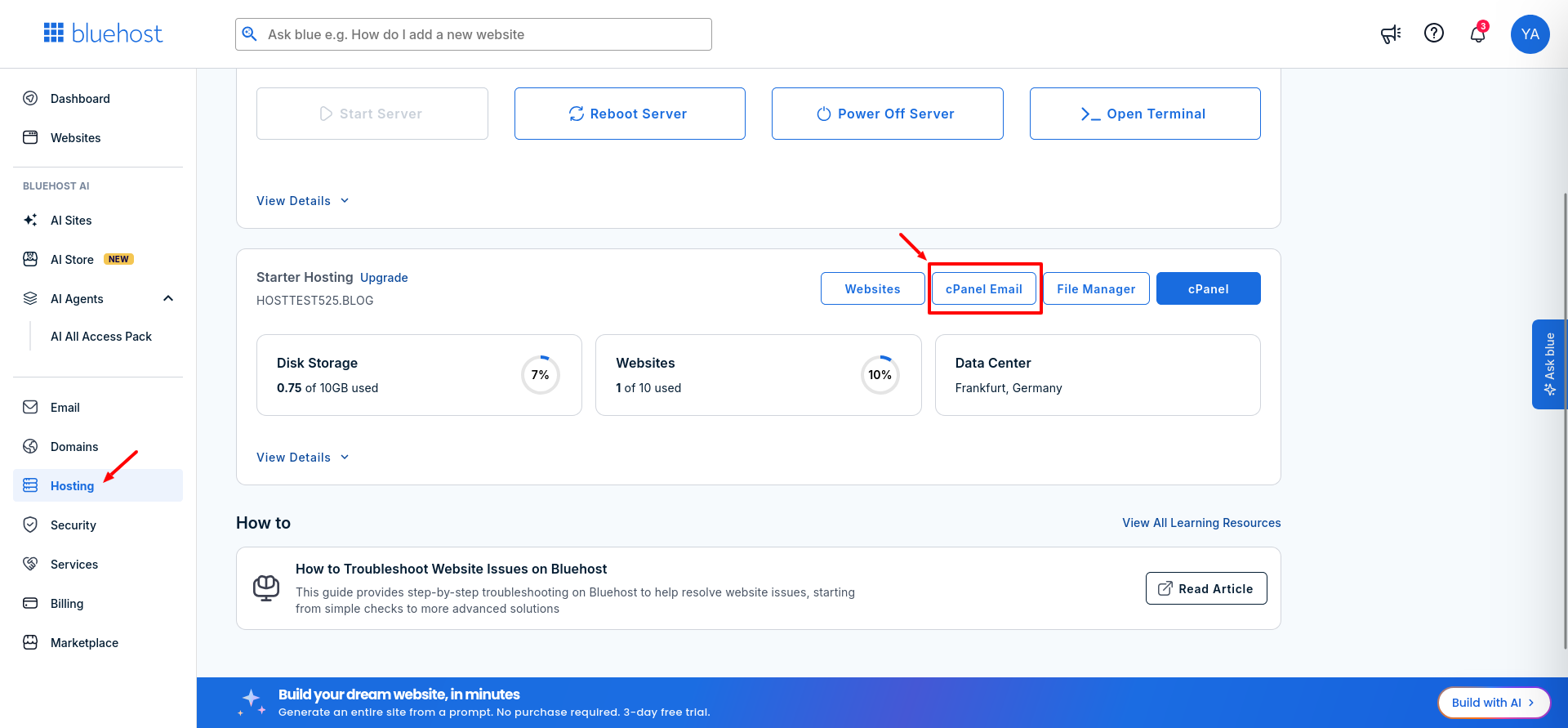Open the Ask blue side tab
Screen dimensions: 1568x728
[1548, 364]
